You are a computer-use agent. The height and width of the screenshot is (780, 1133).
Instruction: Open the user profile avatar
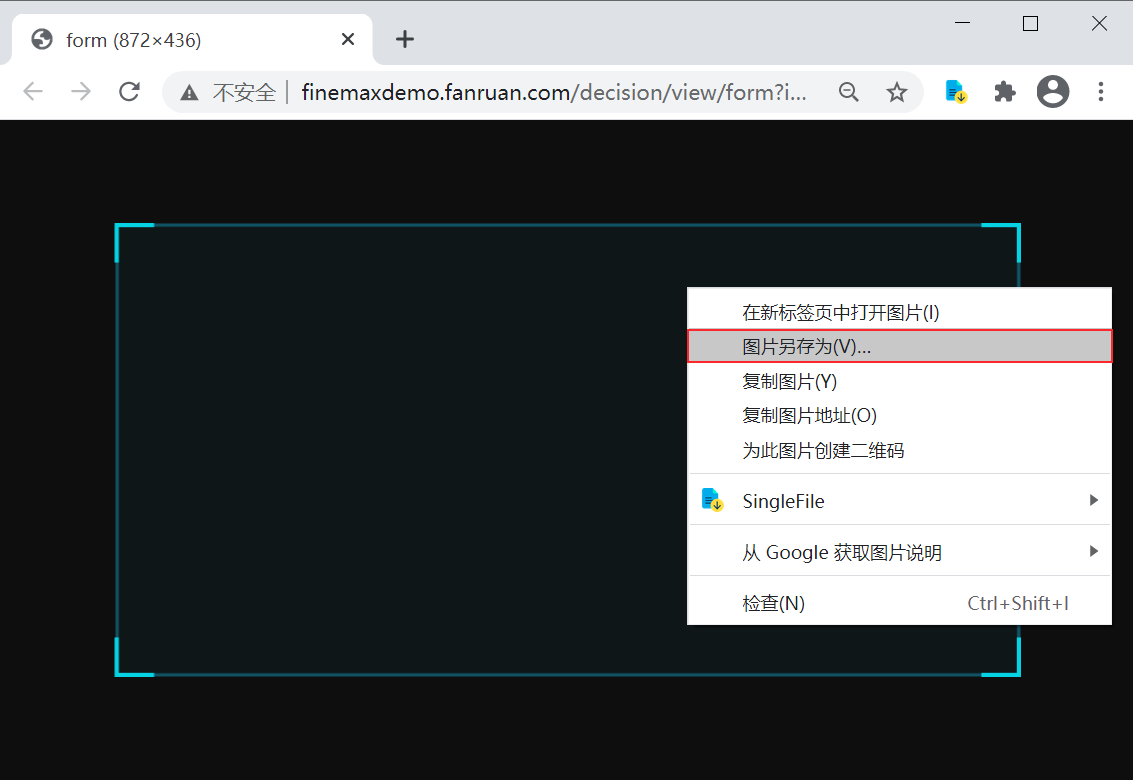click(x=1053, y=92)
